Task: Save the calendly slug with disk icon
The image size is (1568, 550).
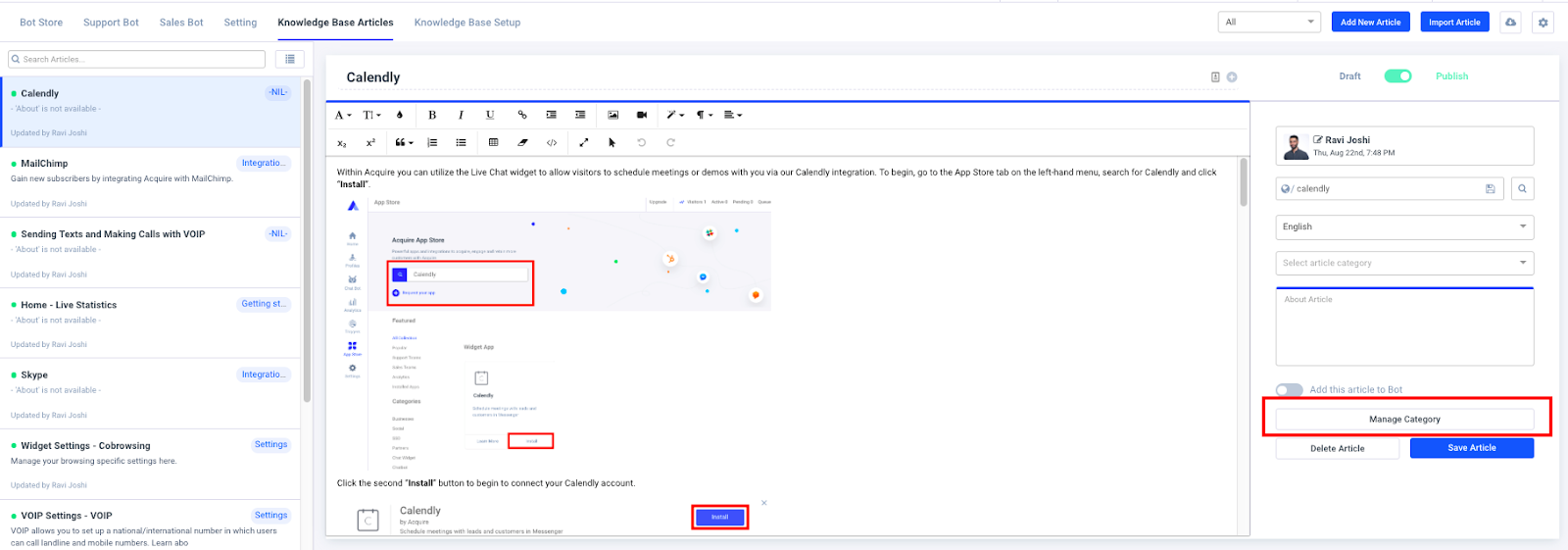Action: 1491,188
